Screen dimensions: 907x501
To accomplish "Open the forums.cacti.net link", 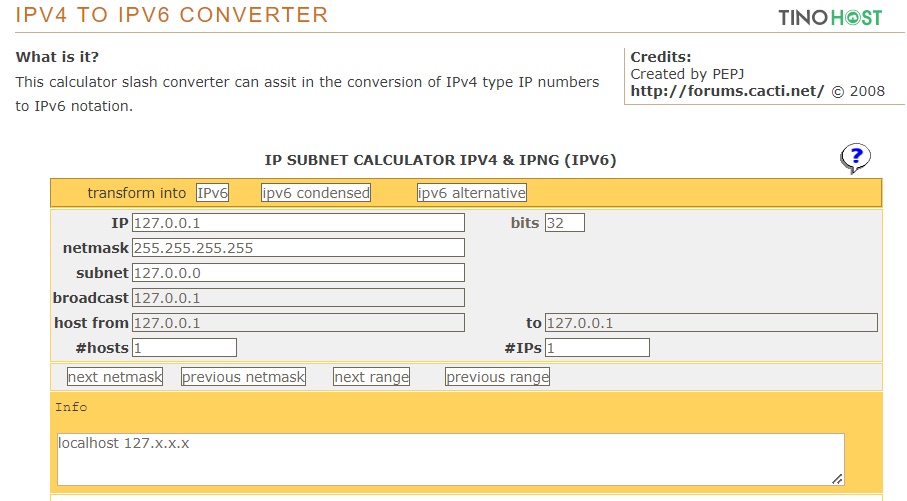I will click(x=727, y=91).
